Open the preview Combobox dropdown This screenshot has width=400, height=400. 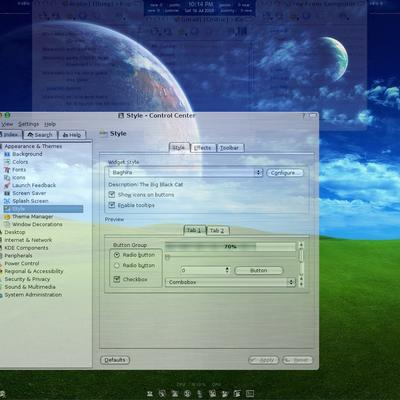230,282
